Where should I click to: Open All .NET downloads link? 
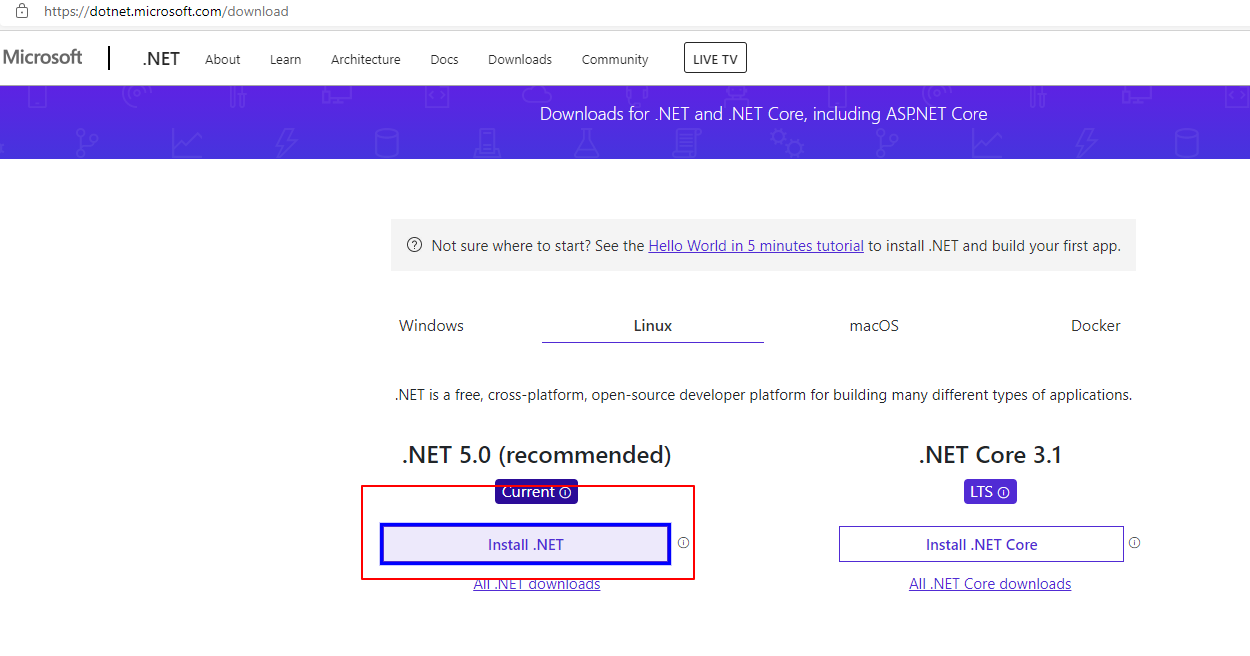(x=537, y=584)
